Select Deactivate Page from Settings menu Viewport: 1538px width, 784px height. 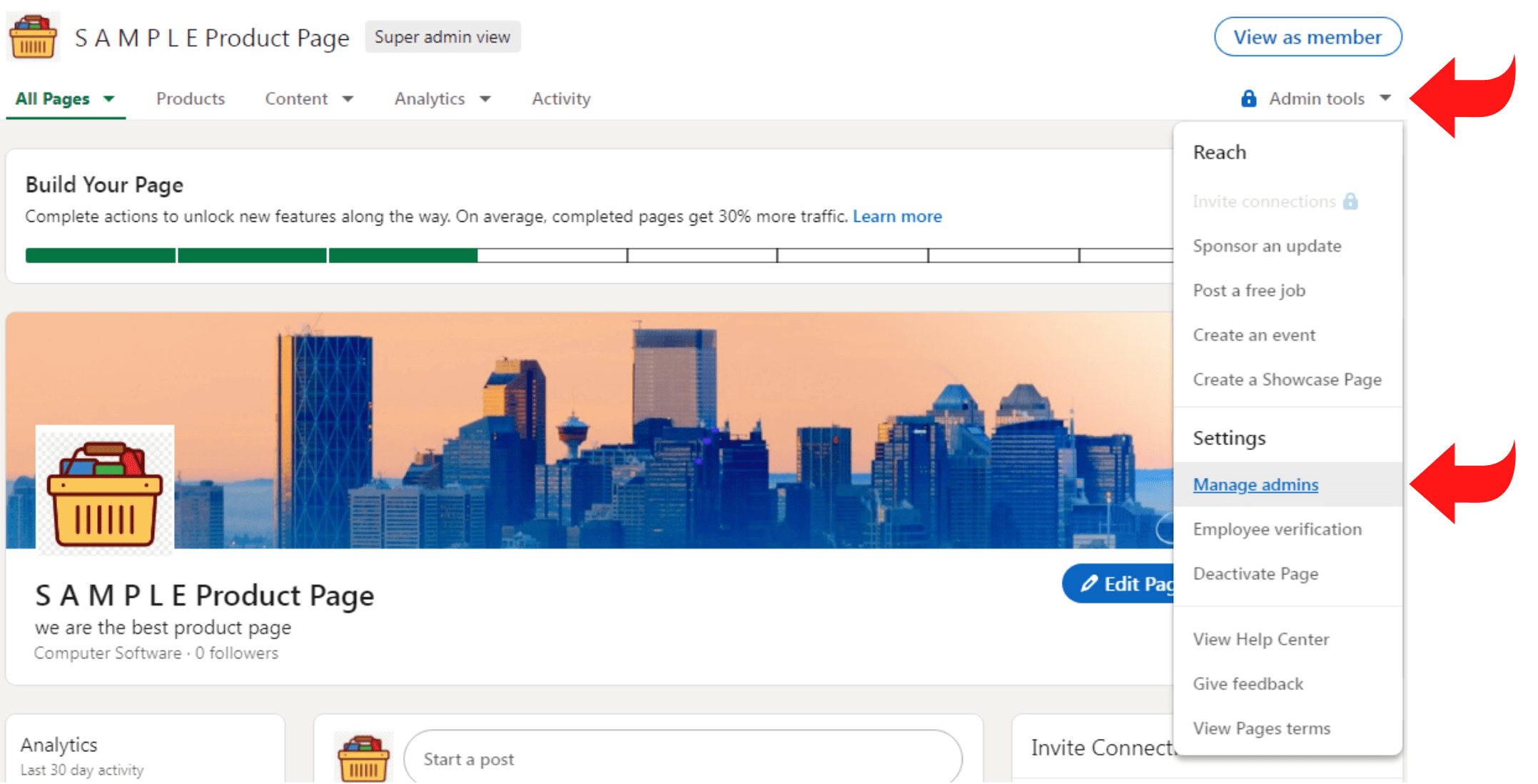(x=1258, y=573)
